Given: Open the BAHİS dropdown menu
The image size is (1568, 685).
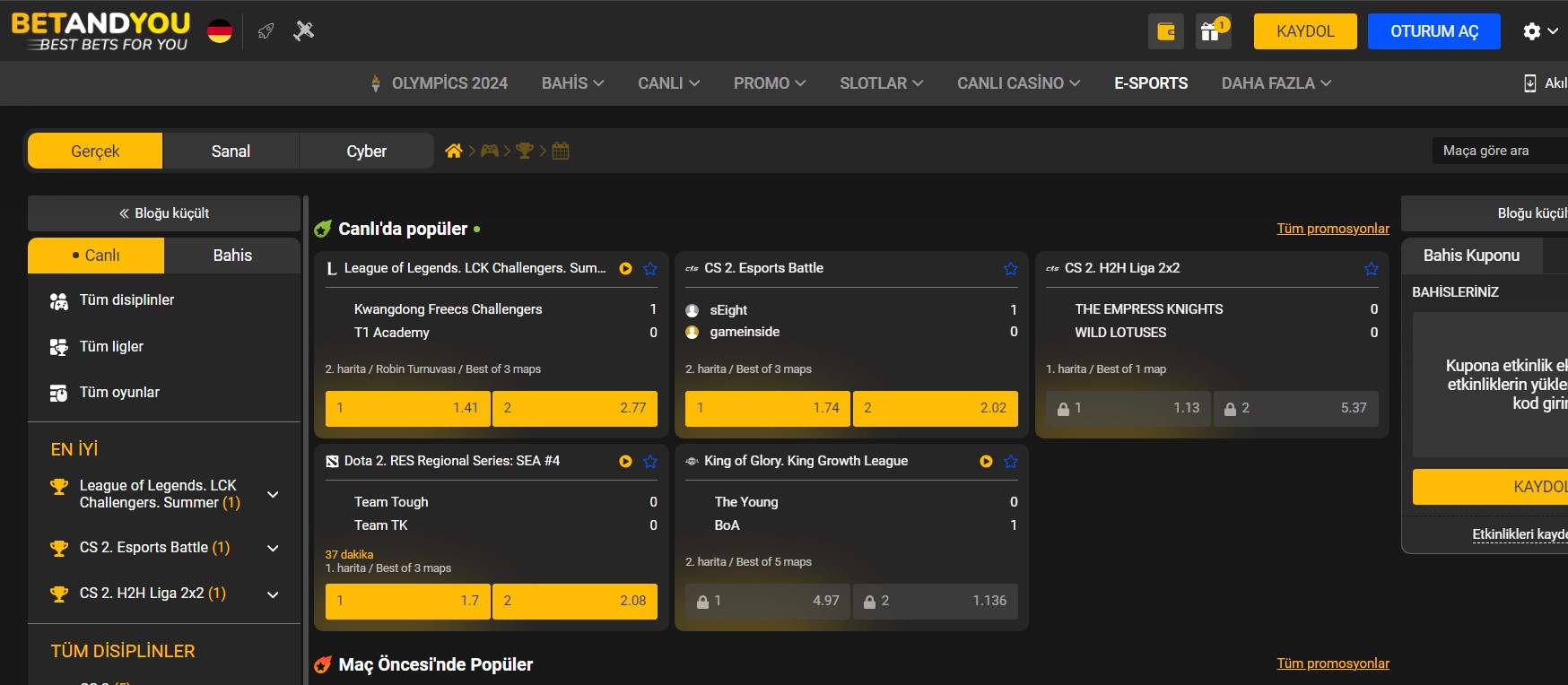Looking at the screenshot, I should [572, 83].
